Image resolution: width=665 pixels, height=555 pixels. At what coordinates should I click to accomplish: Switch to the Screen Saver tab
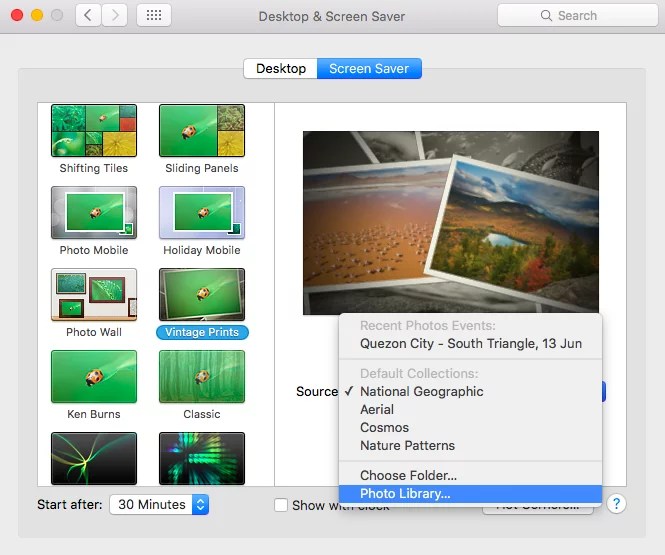tap(369, 68)
